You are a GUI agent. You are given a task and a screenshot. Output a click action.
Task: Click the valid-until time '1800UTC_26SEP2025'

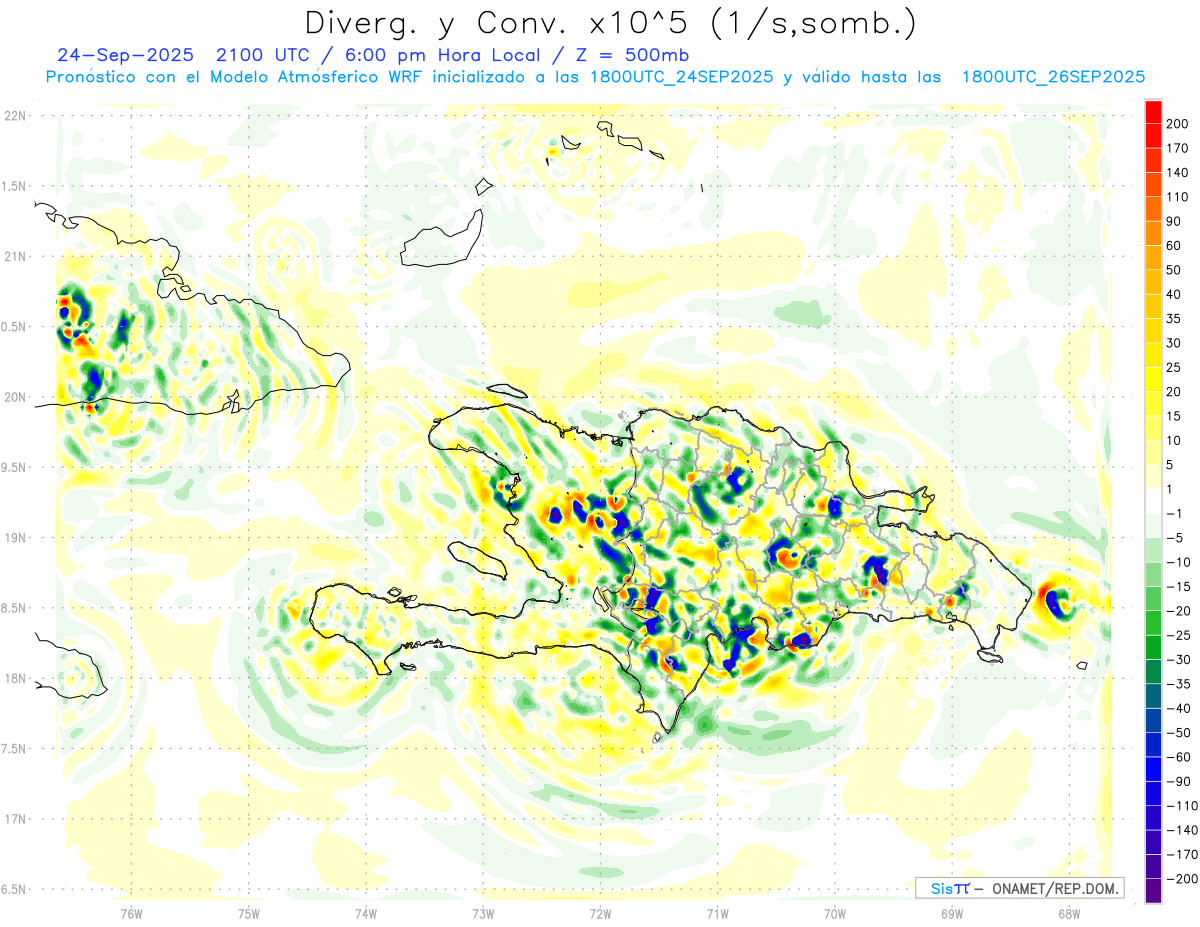tap(1053, 77)
